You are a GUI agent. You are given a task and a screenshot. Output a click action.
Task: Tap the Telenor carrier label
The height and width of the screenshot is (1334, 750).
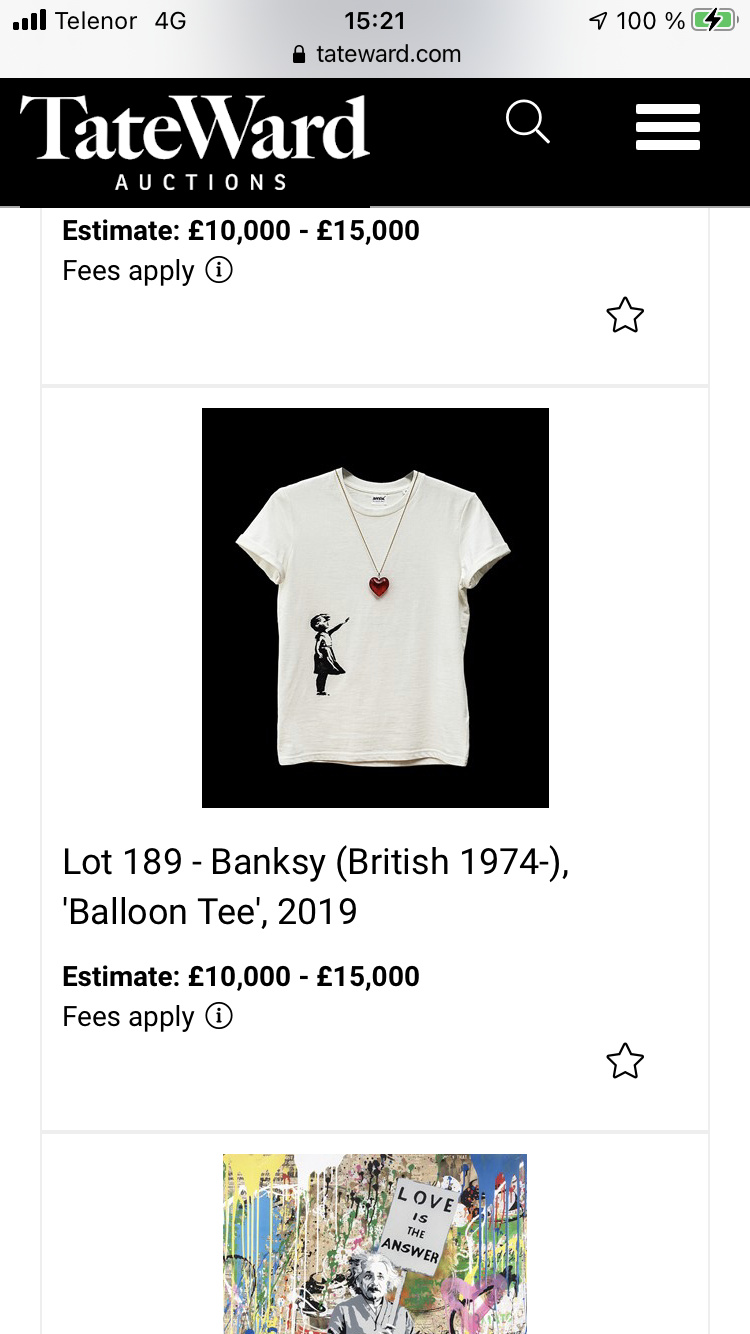(96, 20)
